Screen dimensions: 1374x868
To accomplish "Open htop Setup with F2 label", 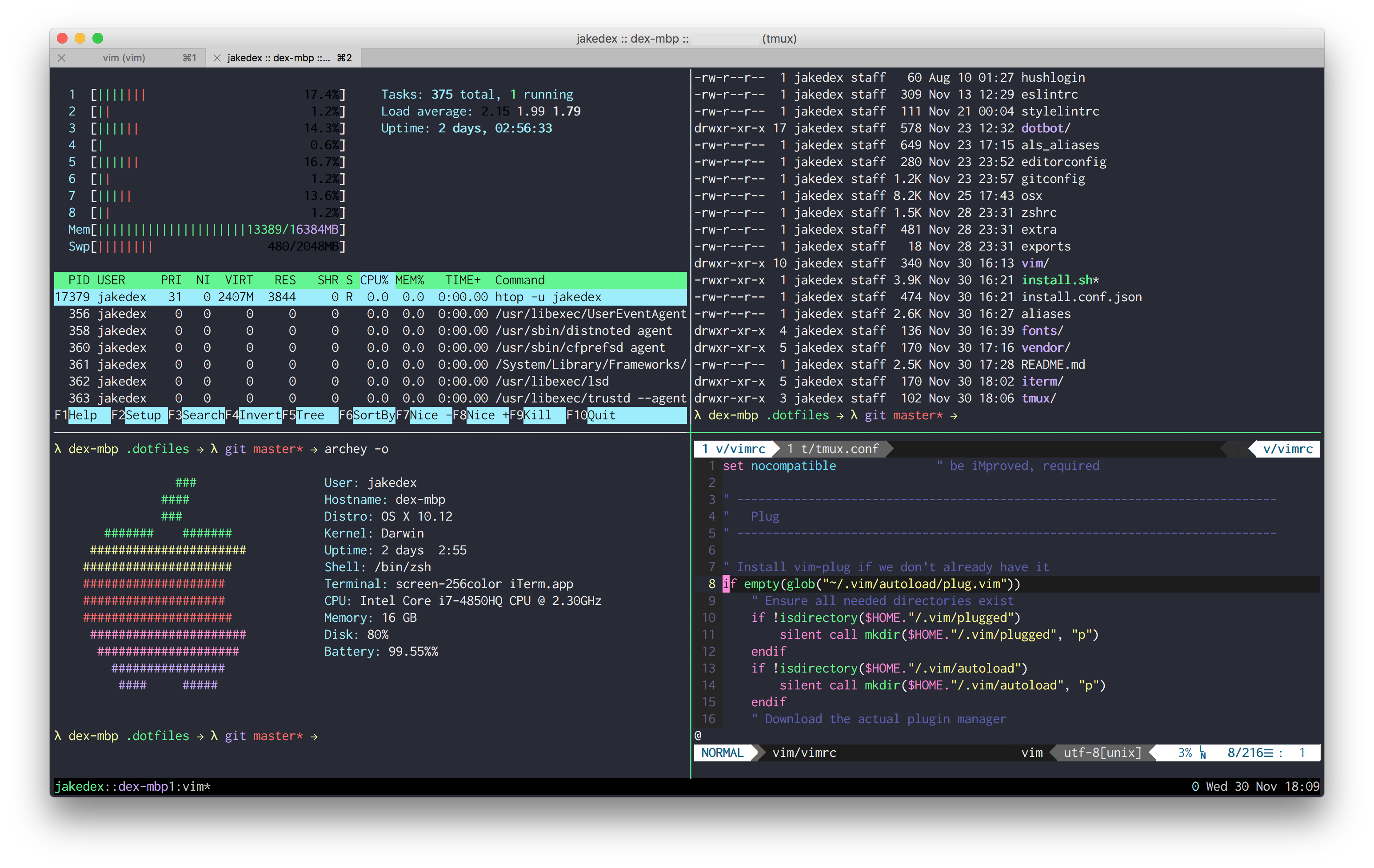I will pyautogui.click(x=145, y=415).
